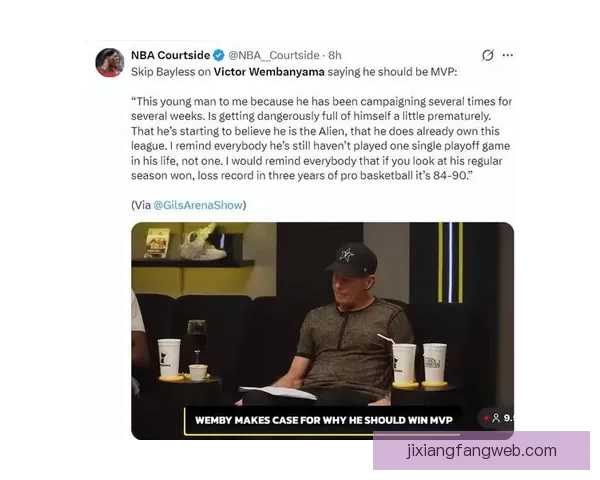Open the three-dot more options menu

pos(508,56)
